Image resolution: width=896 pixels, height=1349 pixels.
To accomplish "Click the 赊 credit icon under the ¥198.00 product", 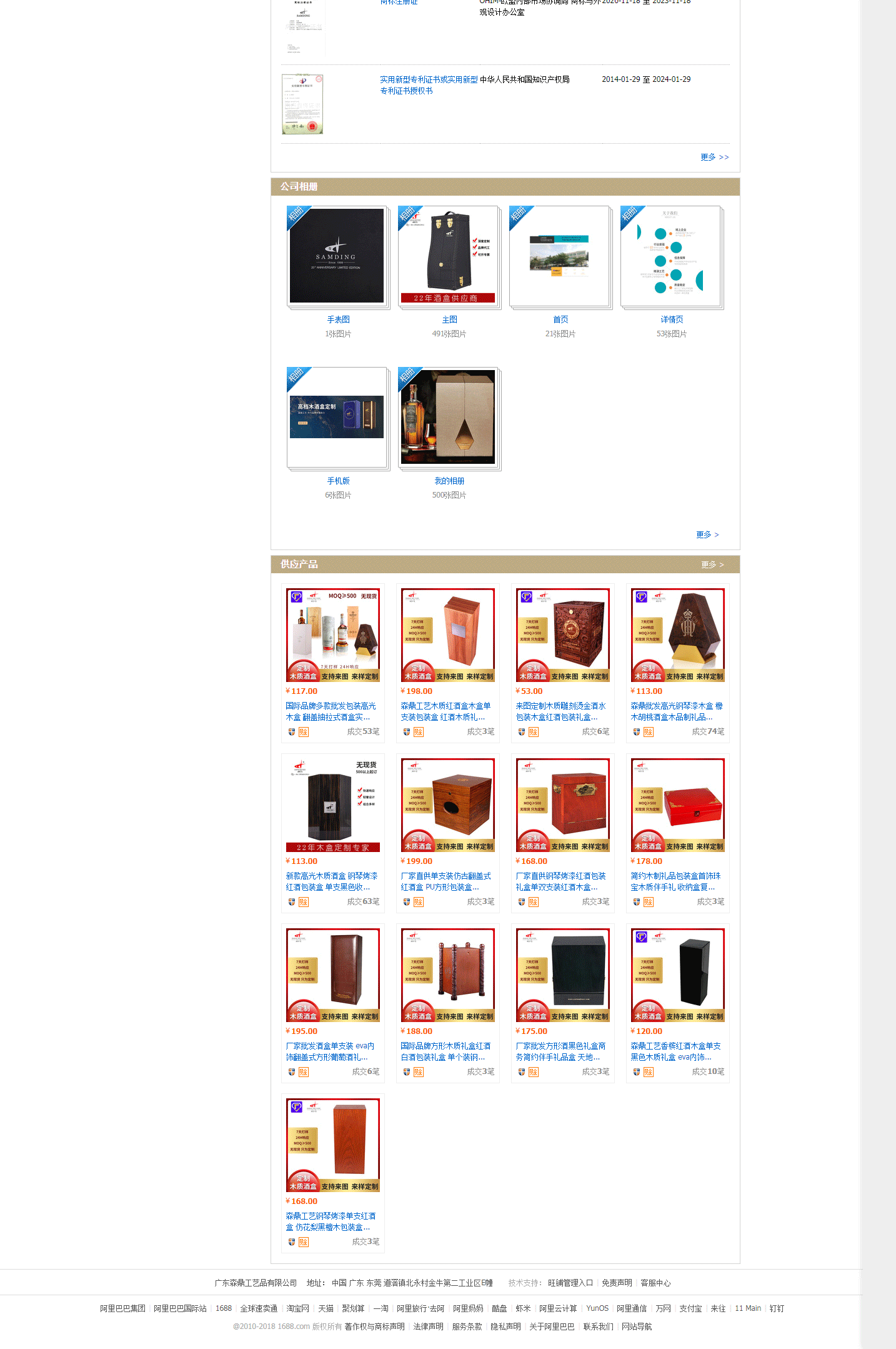I will (x=419, y=732).
